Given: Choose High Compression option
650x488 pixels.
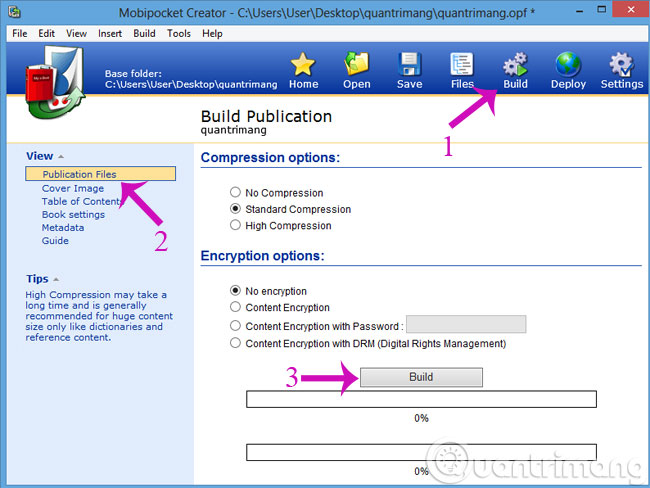Looking at the screenshot, I should (x=235, y=225).
